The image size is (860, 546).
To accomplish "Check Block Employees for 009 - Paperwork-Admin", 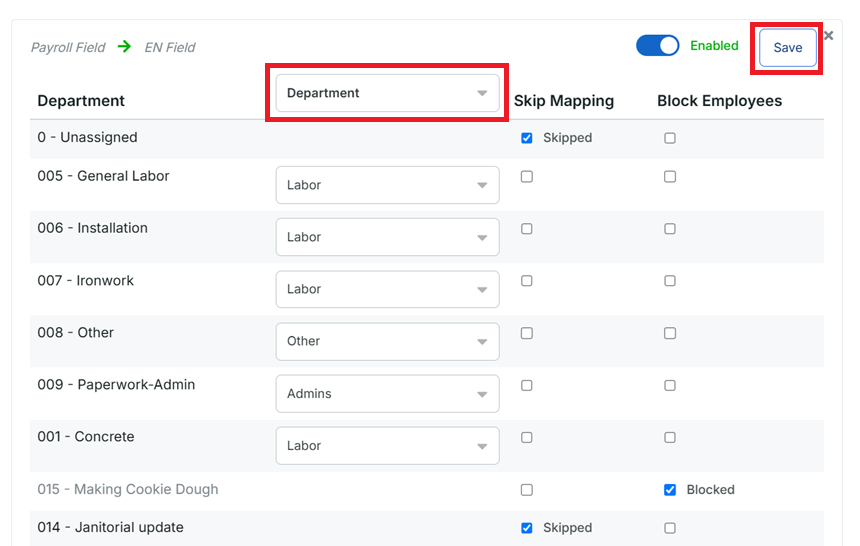I will [670, 385].
